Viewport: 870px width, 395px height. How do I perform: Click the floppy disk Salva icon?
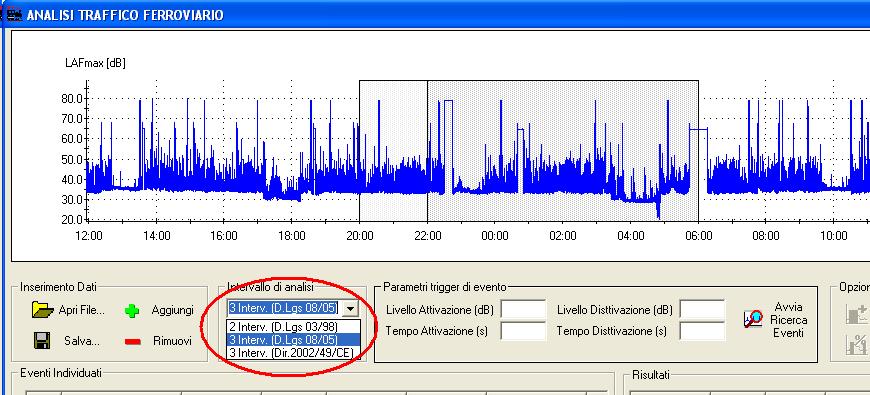click(42, 341)
